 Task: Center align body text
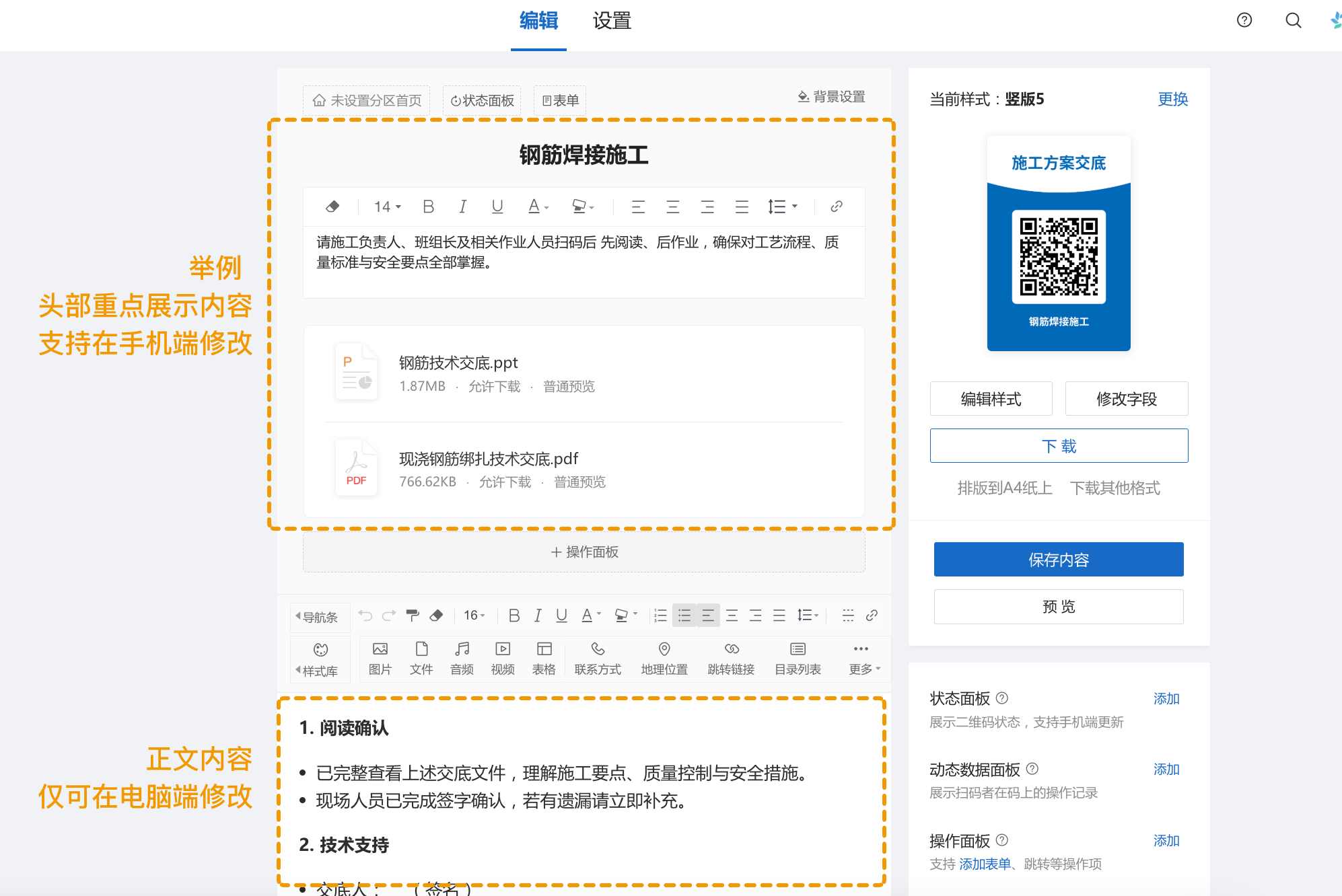(x=732, y=615)
